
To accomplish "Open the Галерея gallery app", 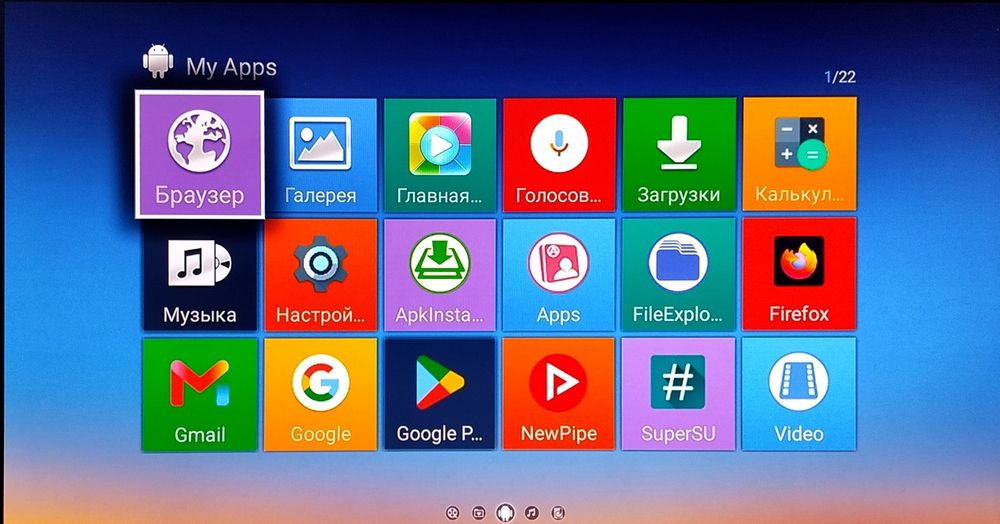I will pyautogui.click(x=320, y=155).
